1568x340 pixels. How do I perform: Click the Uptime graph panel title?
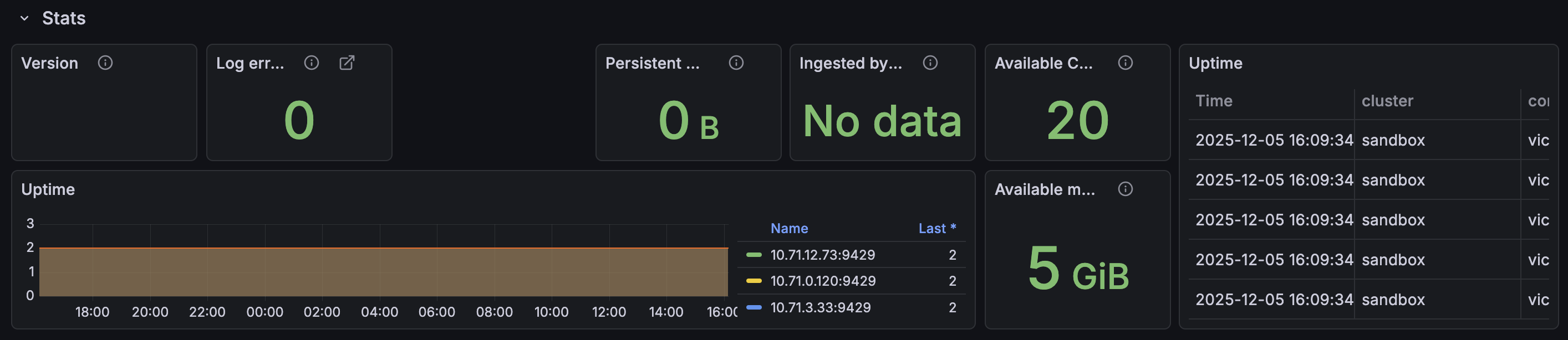pyautogui.click(x=48, y=190)
